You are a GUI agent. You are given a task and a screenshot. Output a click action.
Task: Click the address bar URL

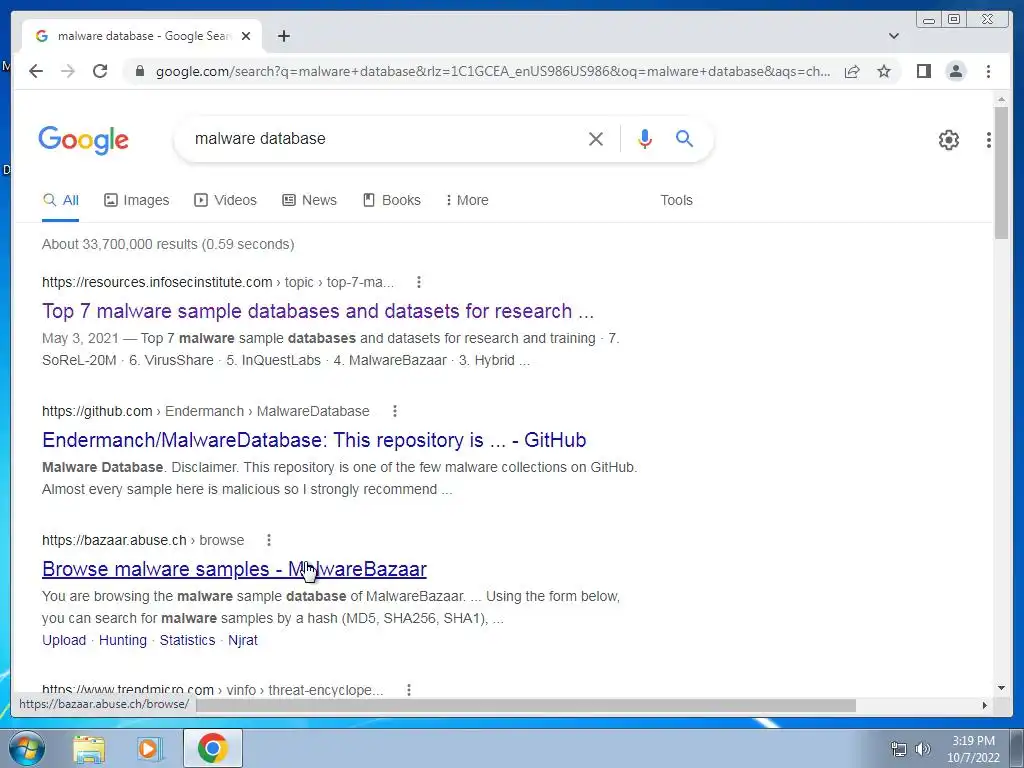pyautogui.click(x=493, y=71)
